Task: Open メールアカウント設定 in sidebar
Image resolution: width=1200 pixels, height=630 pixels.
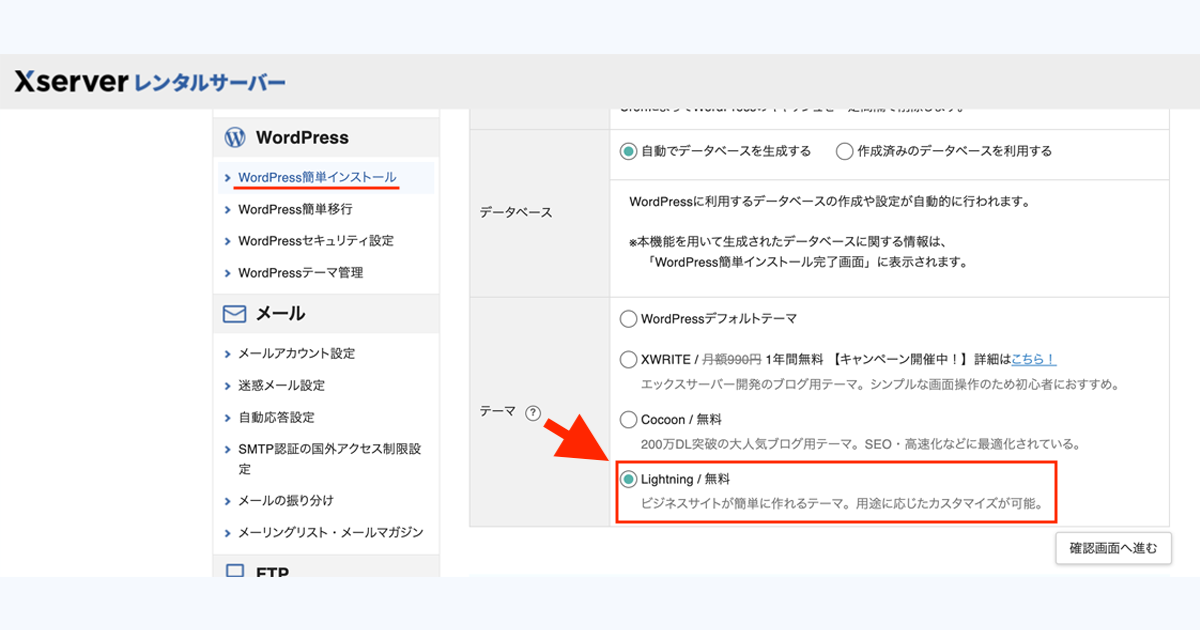Action: 296,354
